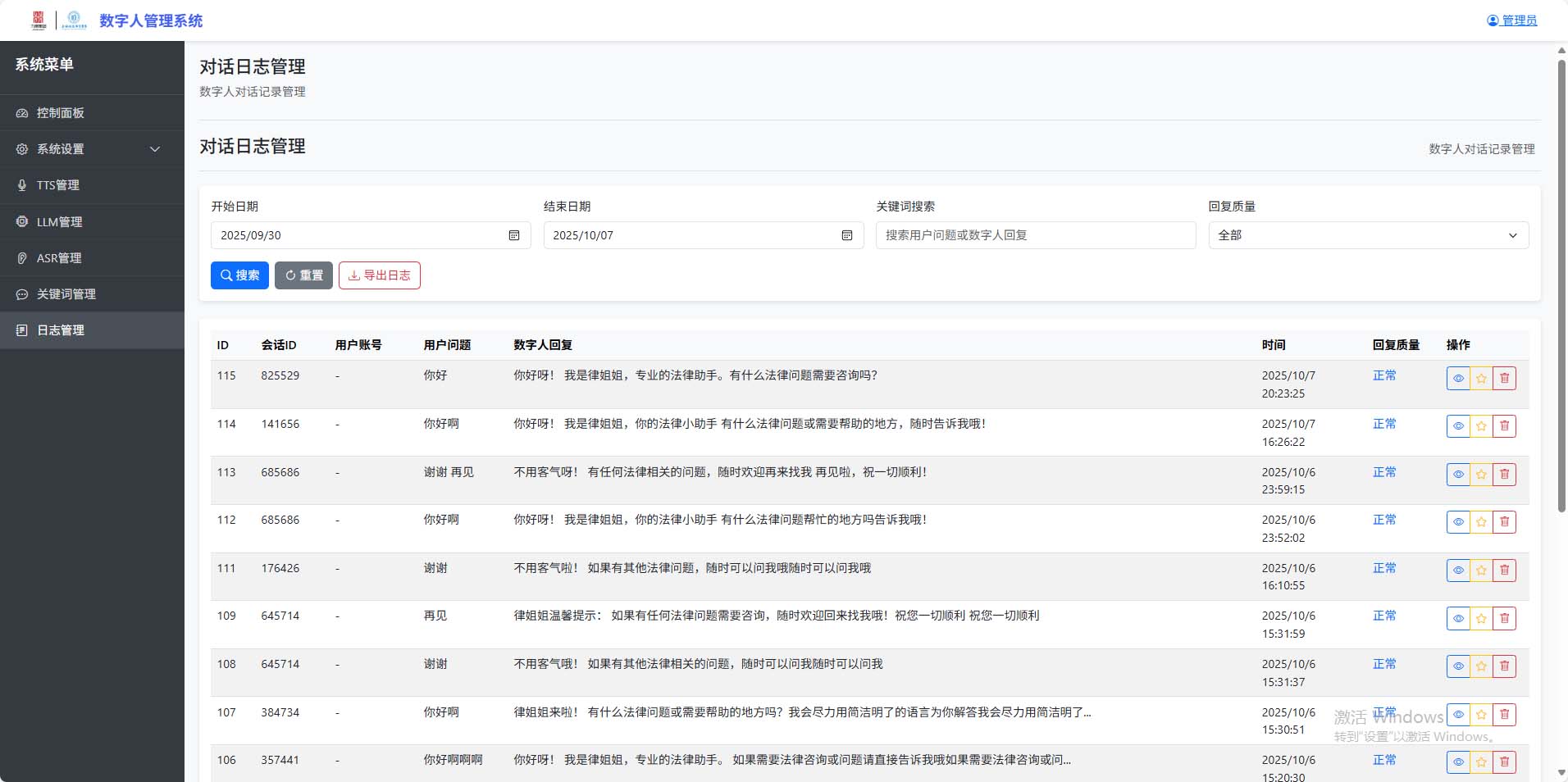
Task: Open the 回复质量 dropdown showing 全部
Action: tap(1368, 235)
